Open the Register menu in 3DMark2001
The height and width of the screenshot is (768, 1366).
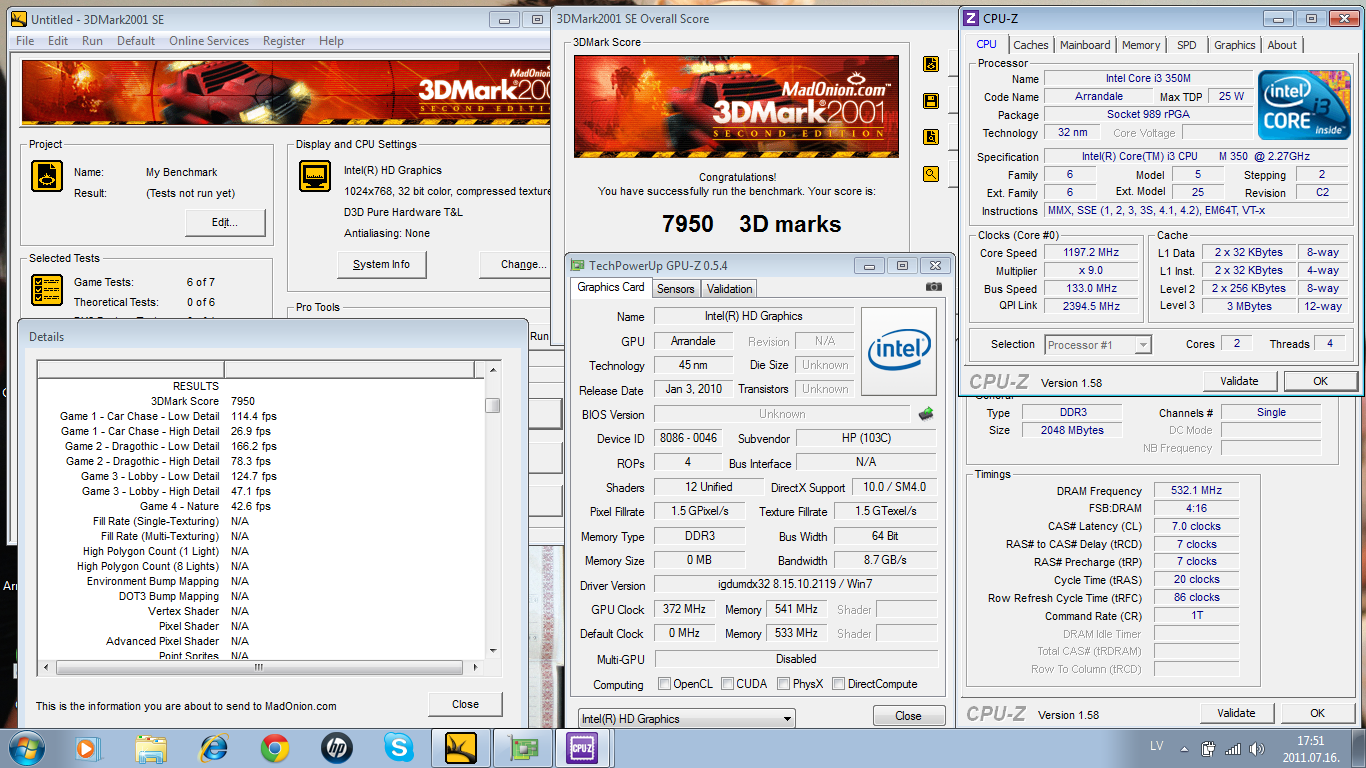click(x=284, y=41)
